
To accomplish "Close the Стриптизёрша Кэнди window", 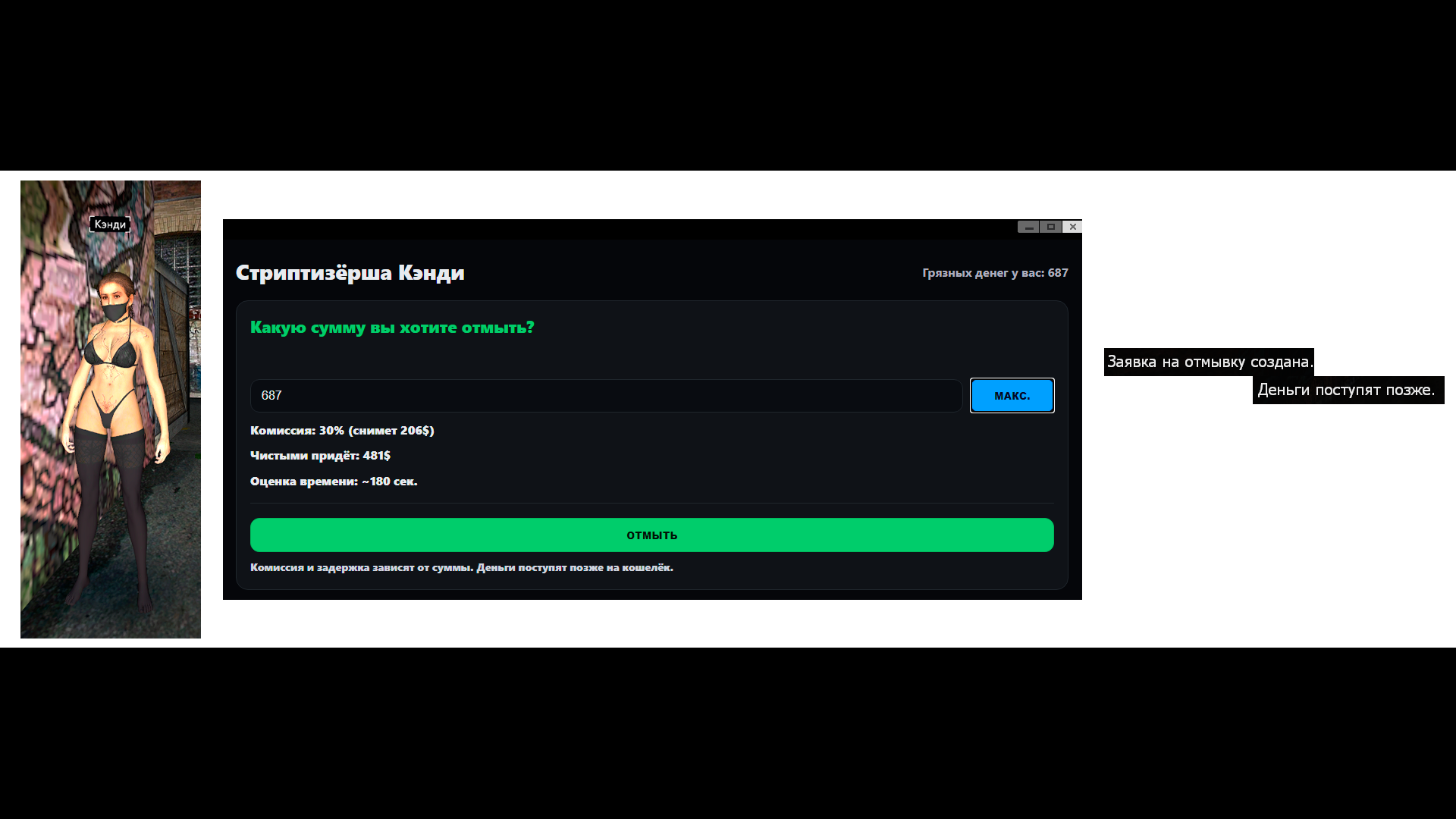I will coord(1072,227).
